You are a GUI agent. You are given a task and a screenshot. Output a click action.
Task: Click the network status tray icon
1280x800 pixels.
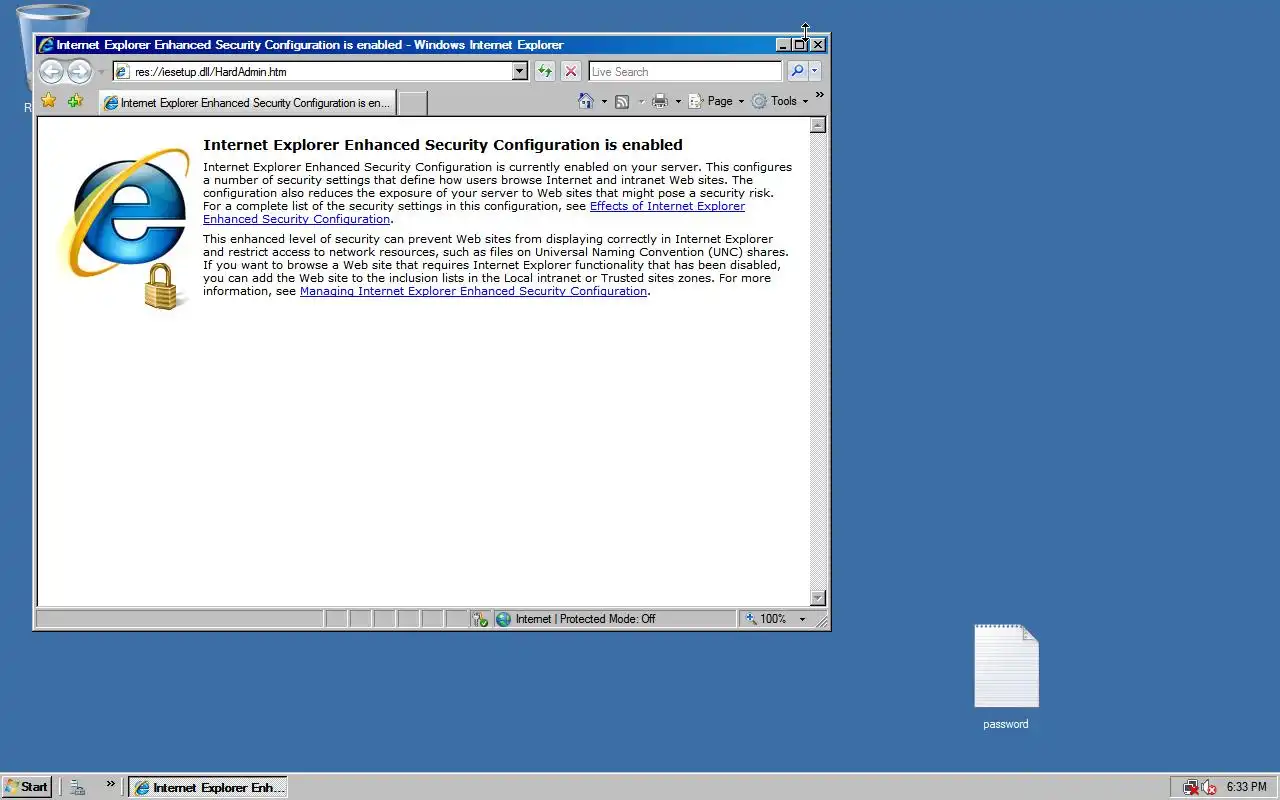tap(1190, 787)
